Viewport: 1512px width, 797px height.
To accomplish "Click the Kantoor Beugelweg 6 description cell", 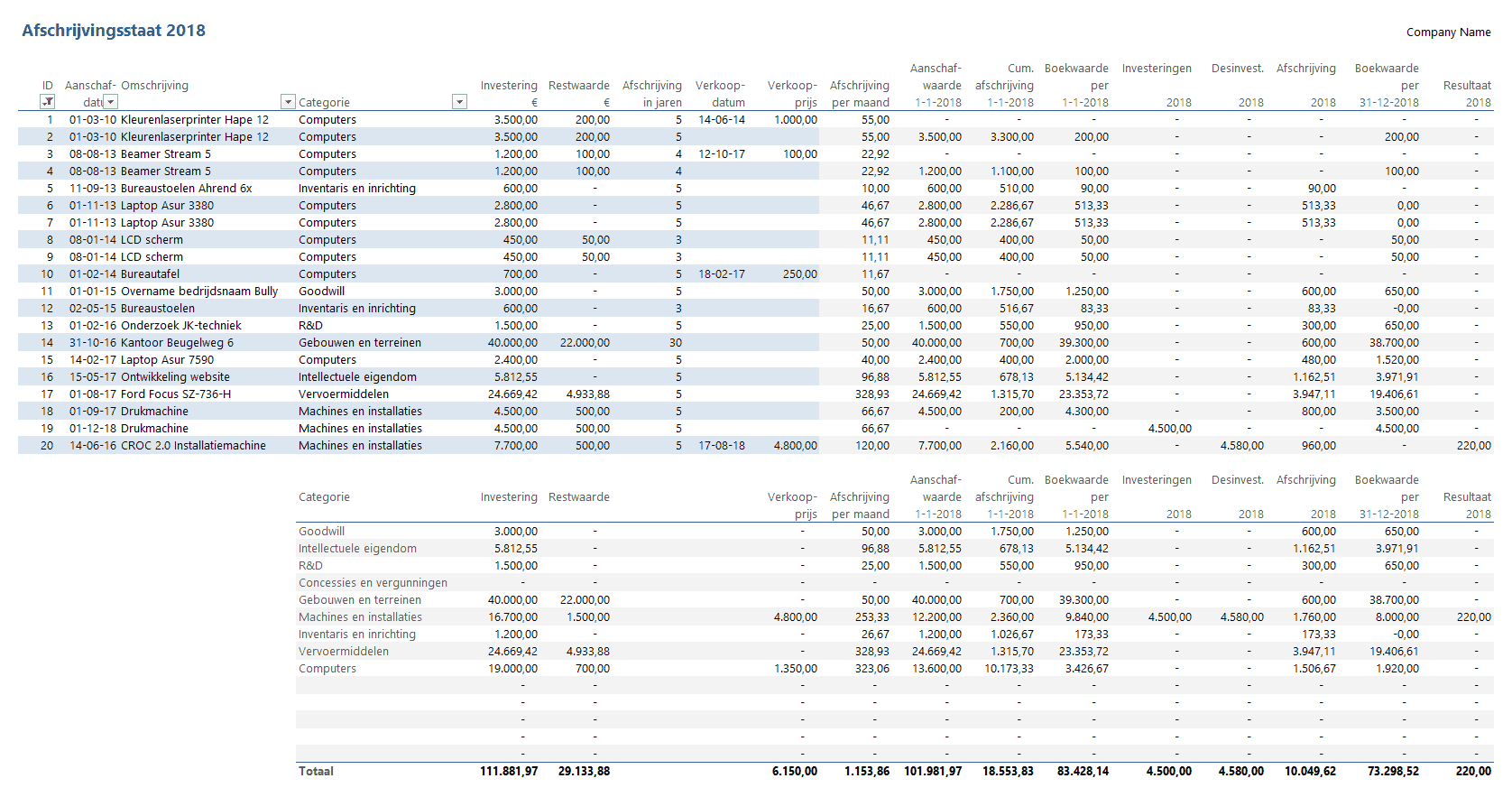I will [177, 343].
